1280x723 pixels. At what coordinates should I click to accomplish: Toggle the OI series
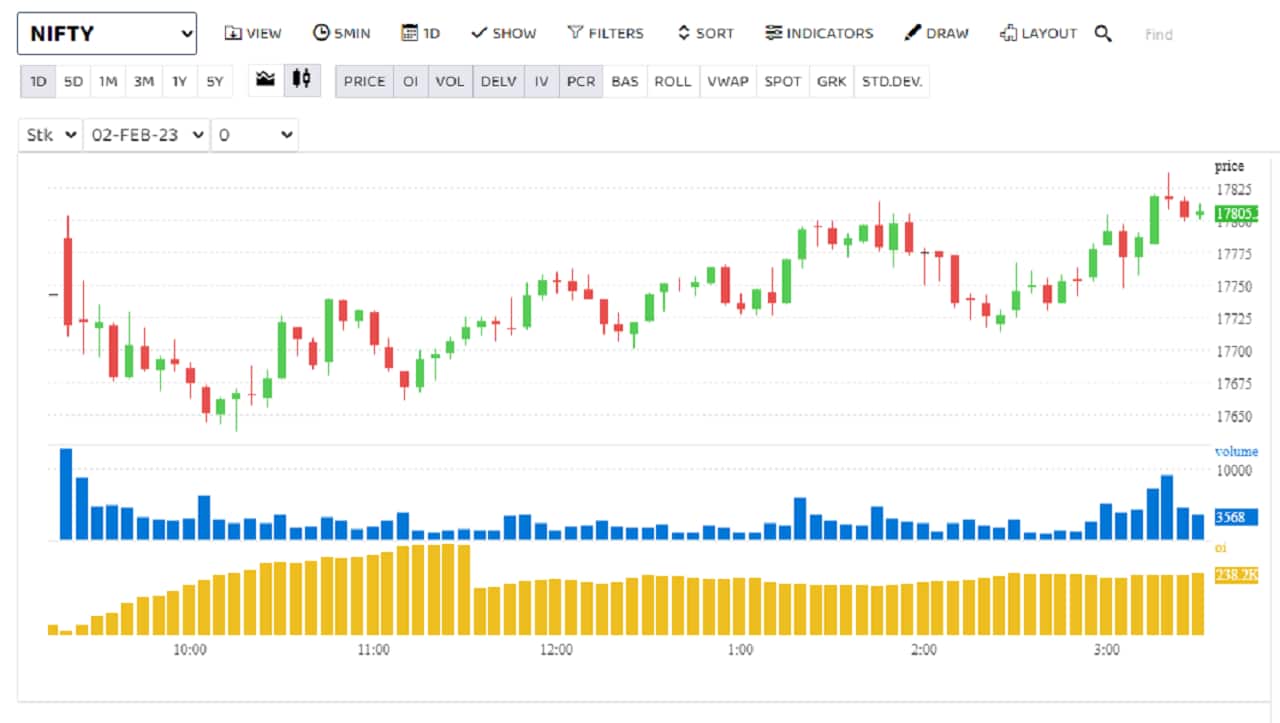click(410, 82)
